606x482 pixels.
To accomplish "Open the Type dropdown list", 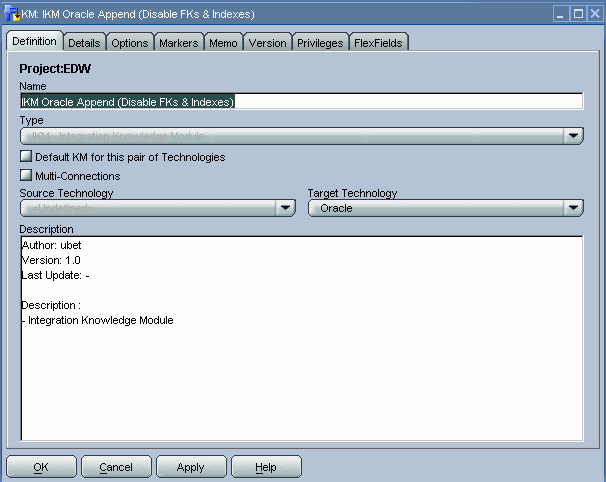I will click(301, 136).
